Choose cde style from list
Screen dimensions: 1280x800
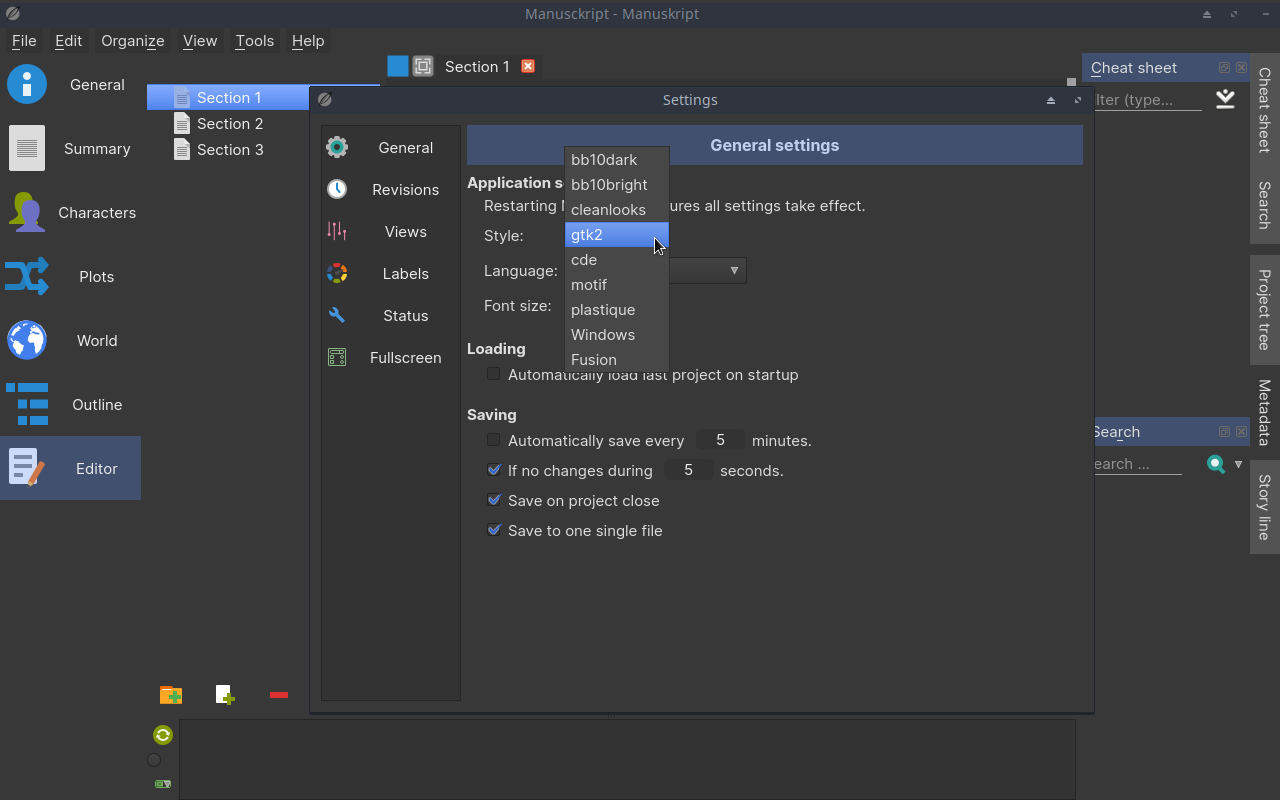pos(617,259)
